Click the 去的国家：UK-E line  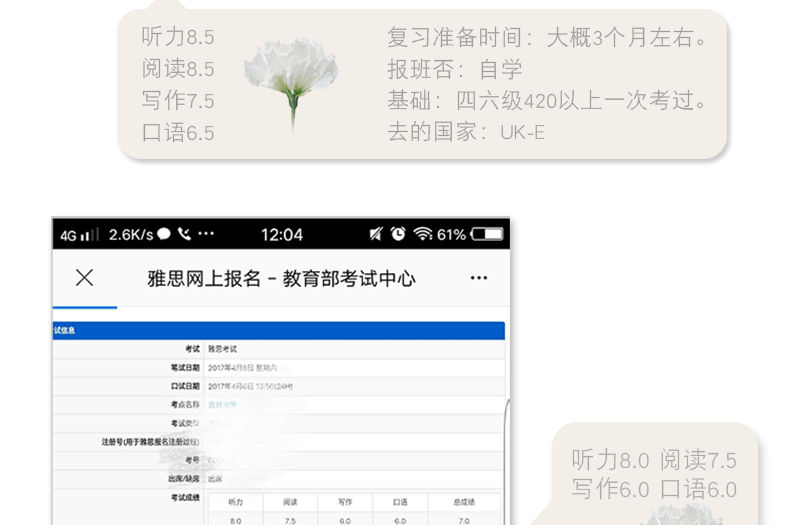466,132
